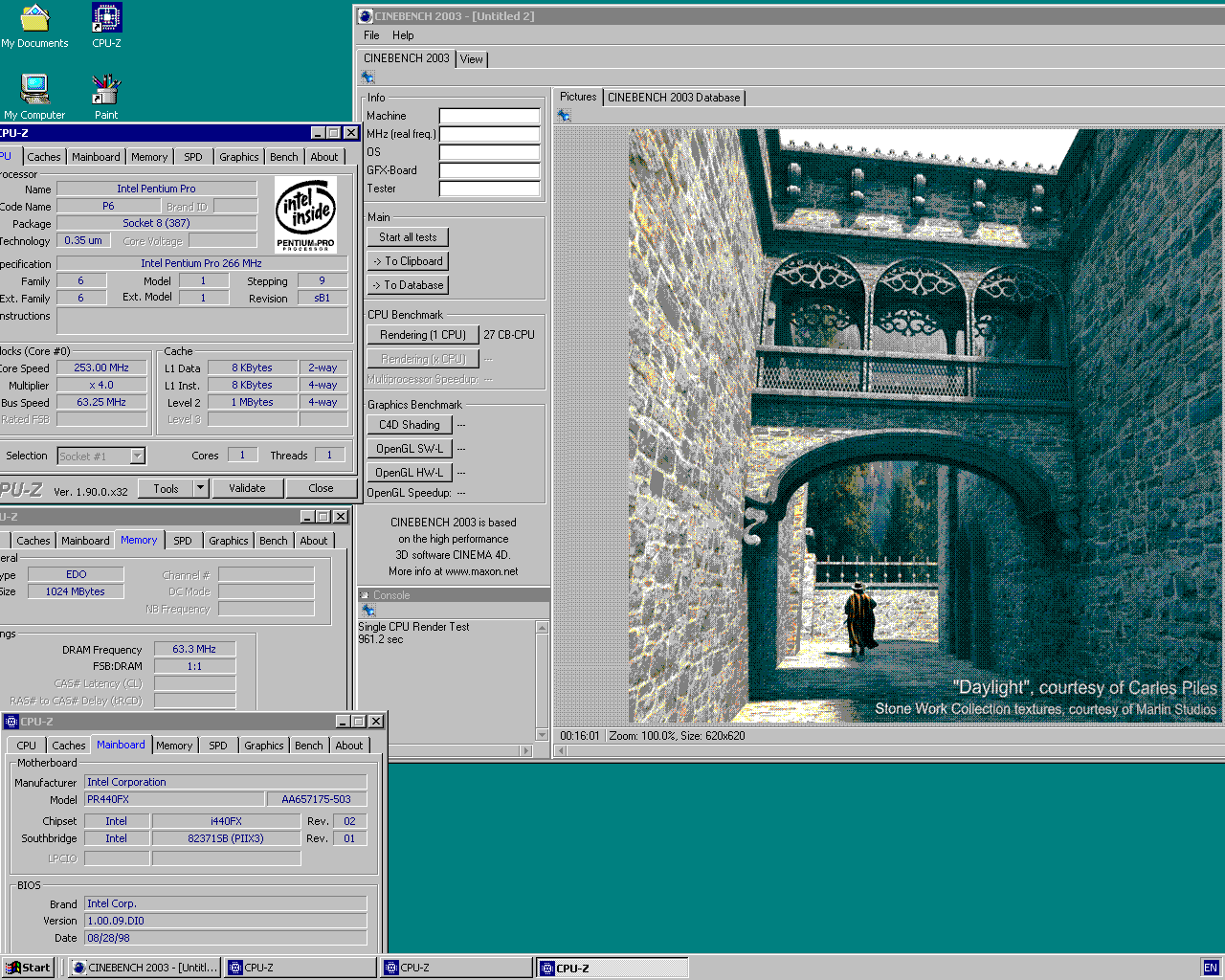
Task: Click the 'PR440FX' motherboard model value
Action: 175,799
